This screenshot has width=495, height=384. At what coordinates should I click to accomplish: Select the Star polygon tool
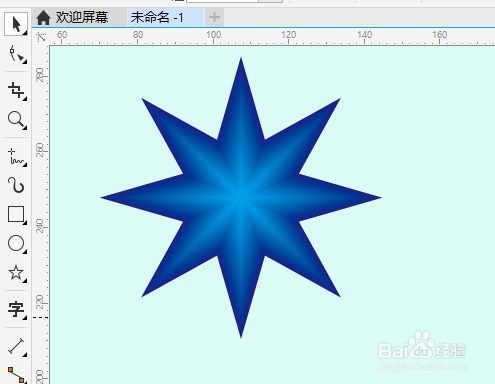[x=16, y=273]
